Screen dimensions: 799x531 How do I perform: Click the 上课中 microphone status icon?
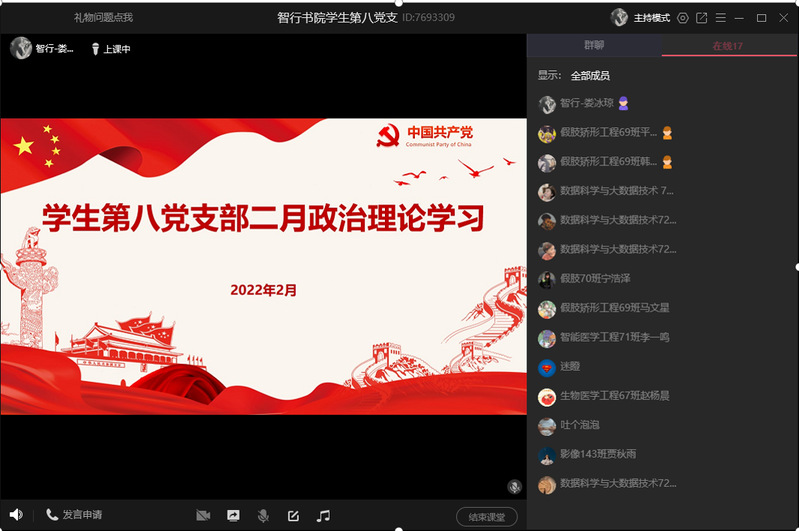point(97,49)
